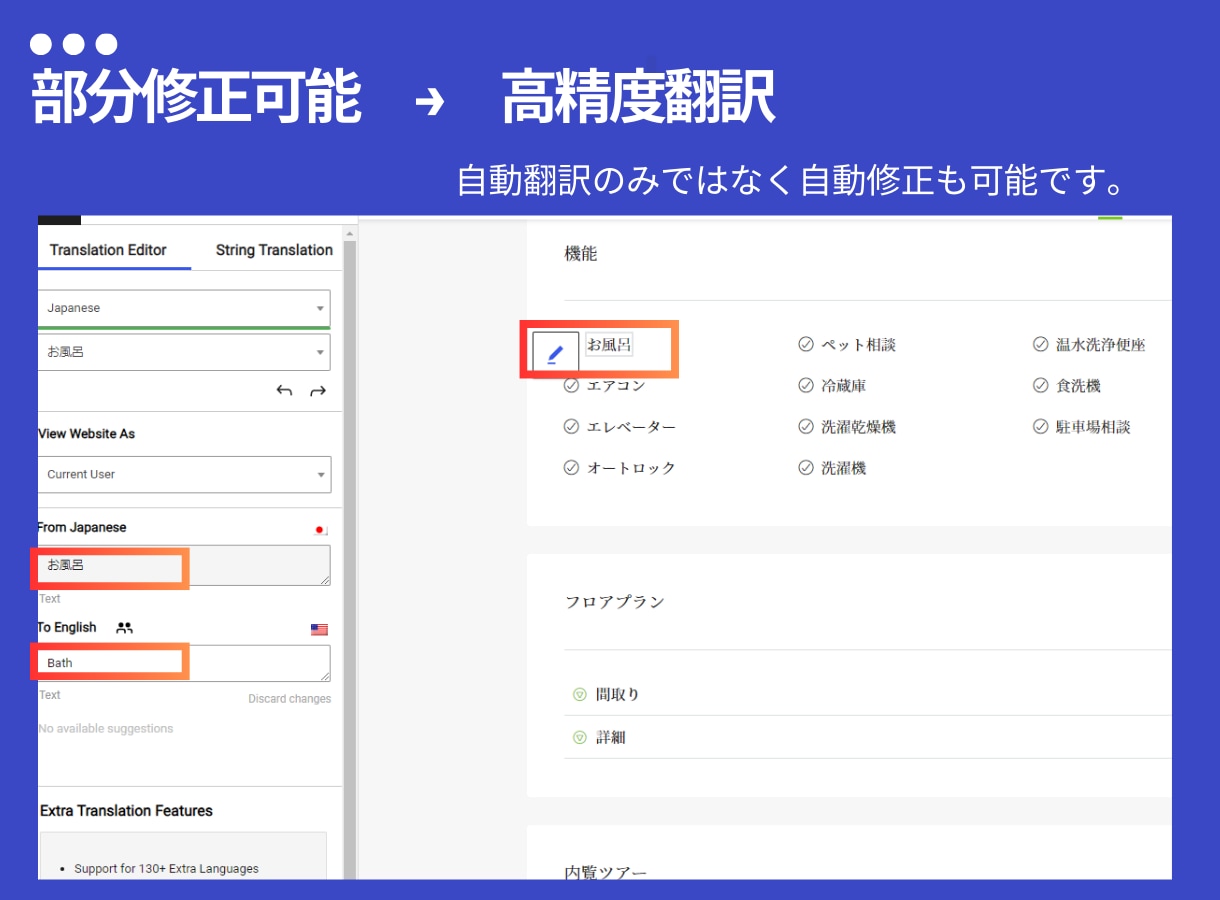
Task: Click the ペット相談 feature text
Action: (x=858, y=345)
